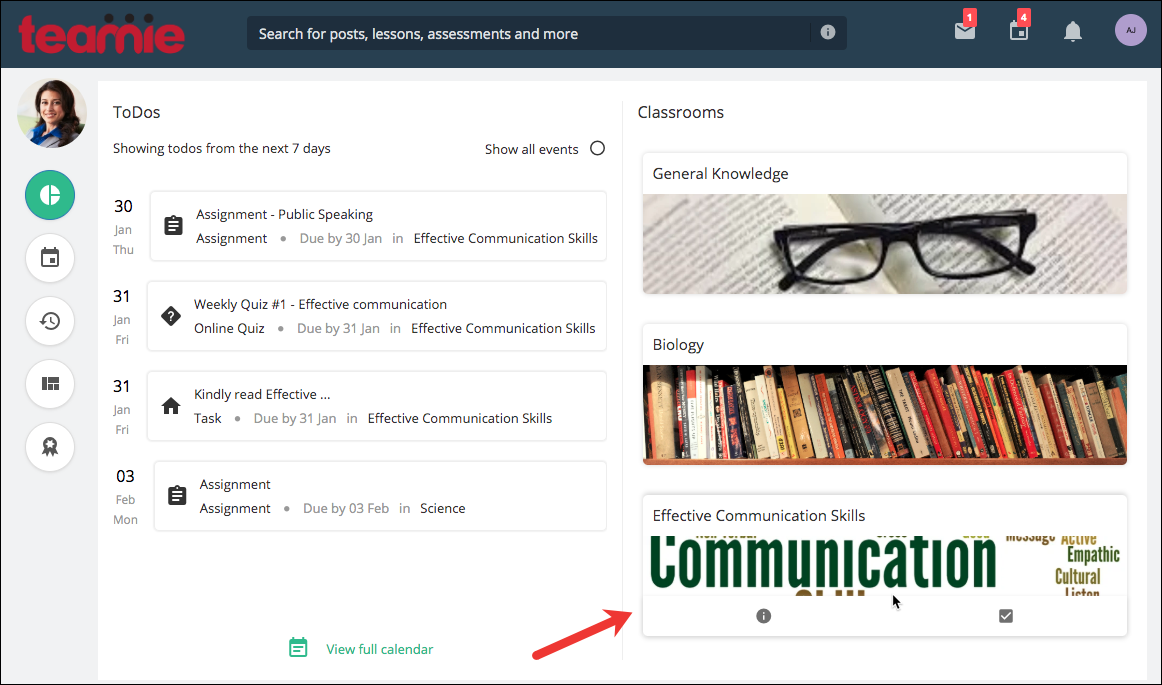Viewport: 1162px width, 685px height.
Task: Toggle the Show all events radio button
Action: pyautogui.click(x=597, y=148)
